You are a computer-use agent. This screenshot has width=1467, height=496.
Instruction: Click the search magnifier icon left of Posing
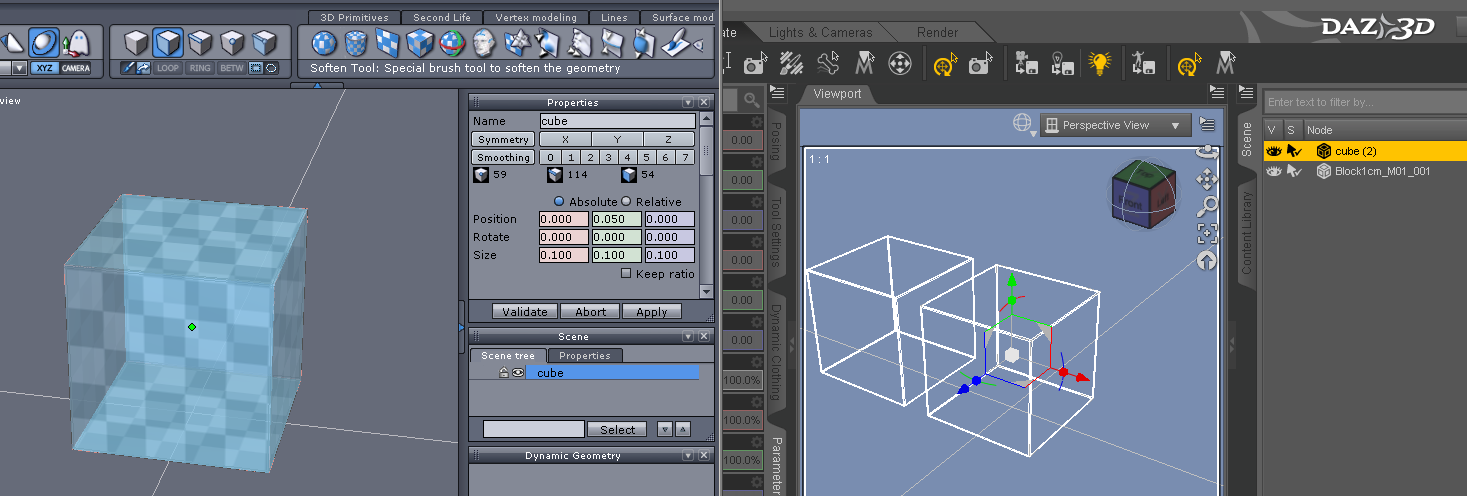751,101
